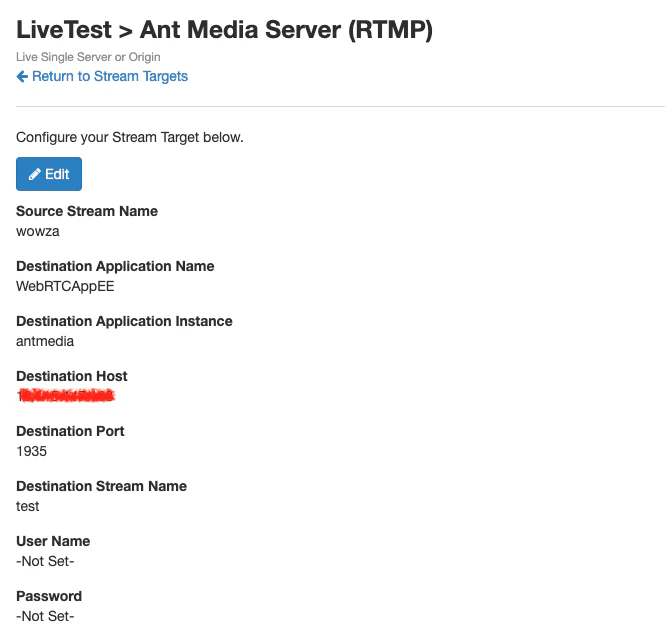Click the 'Destination Stream Name' label
Image resolution: width=665 pixels, height=642 pixels.
coord(101,486)
